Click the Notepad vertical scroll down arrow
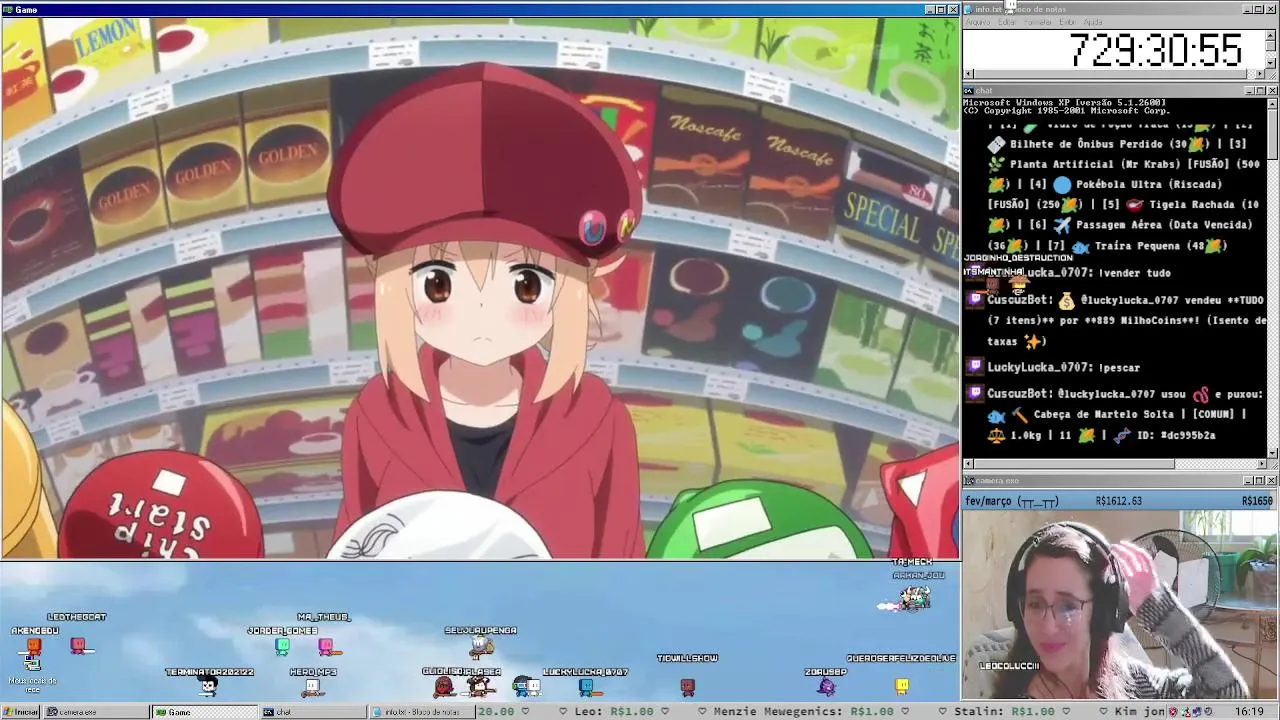 (1272, 62)
